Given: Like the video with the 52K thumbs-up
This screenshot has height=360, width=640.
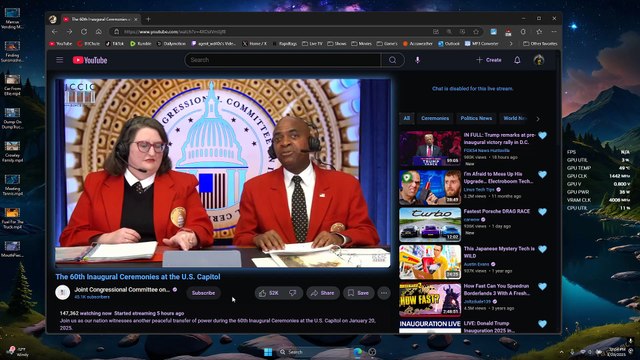Looking at the screenshot, I should [x=269, y=293].
